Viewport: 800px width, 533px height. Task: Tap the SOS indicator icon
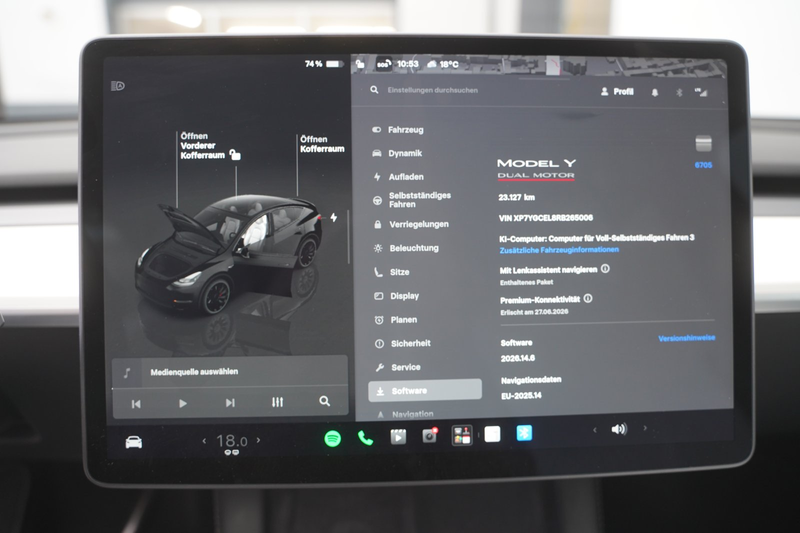tap(383, 64)
